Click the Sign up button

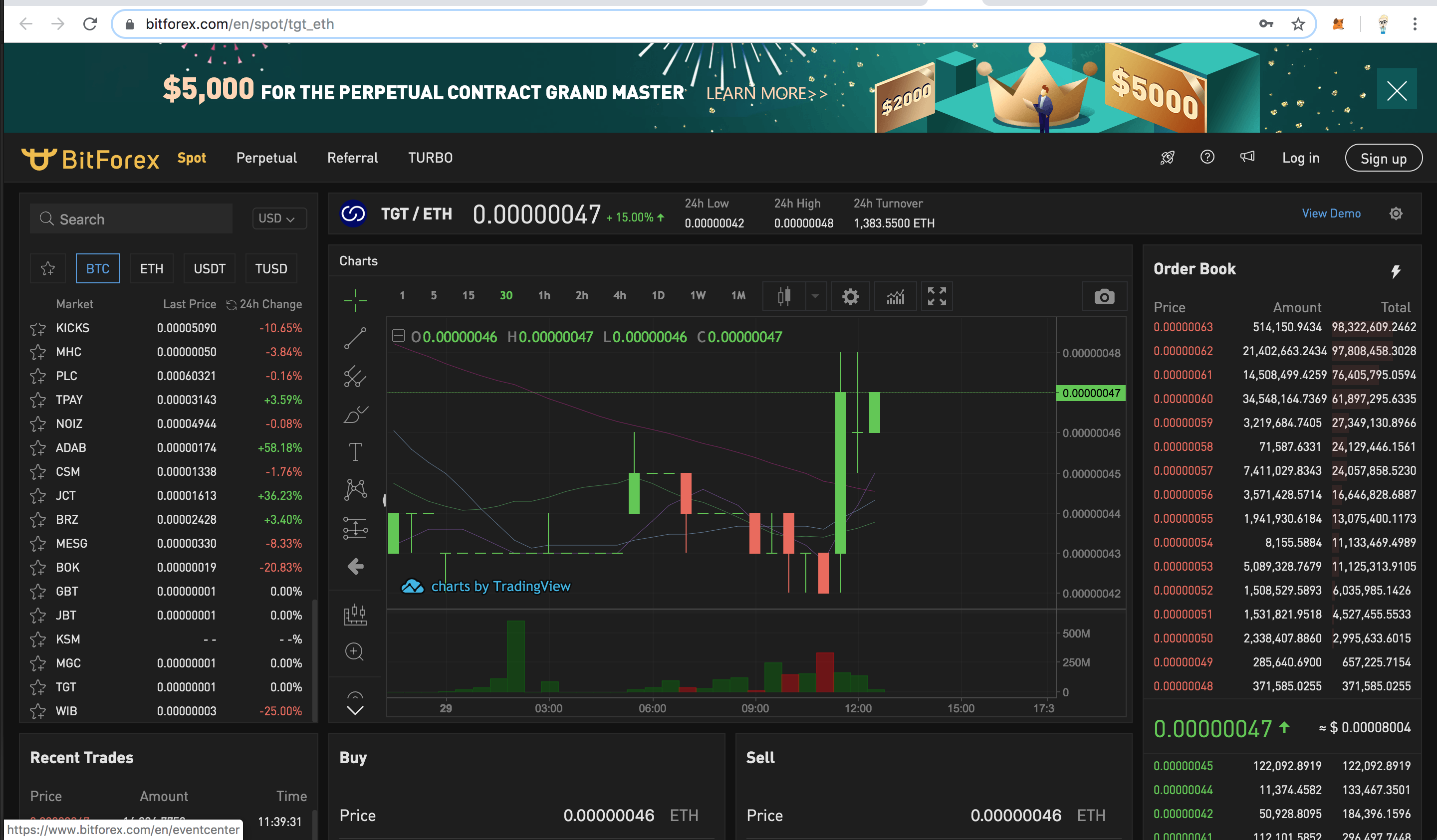point(1383,159)
